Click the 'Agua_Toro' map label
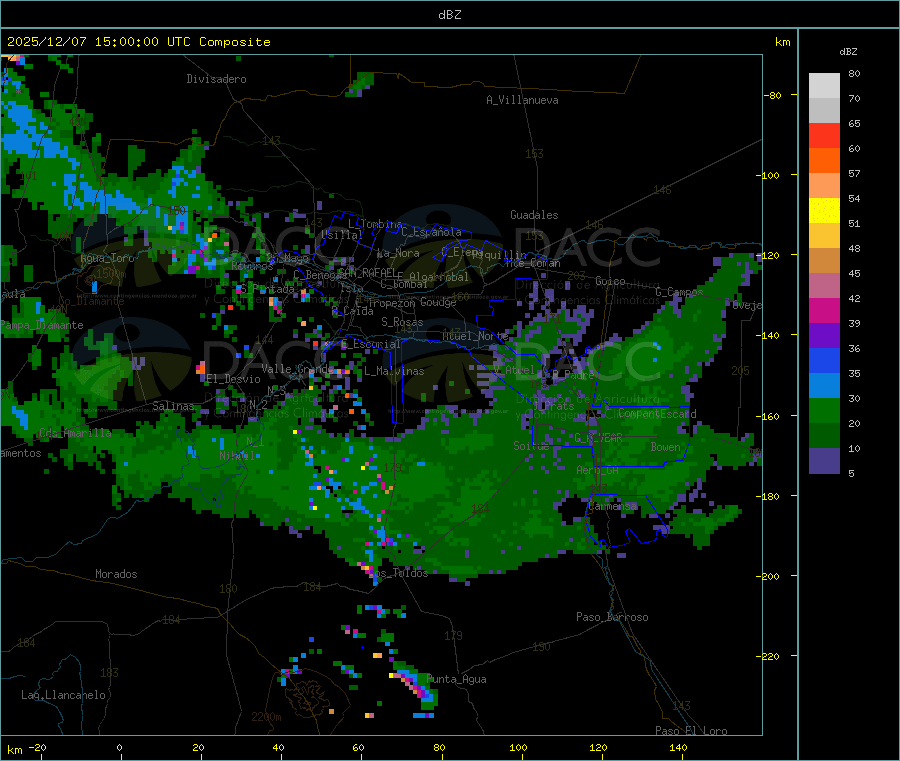Screen dimensions: 900x761 coord(107,258)
